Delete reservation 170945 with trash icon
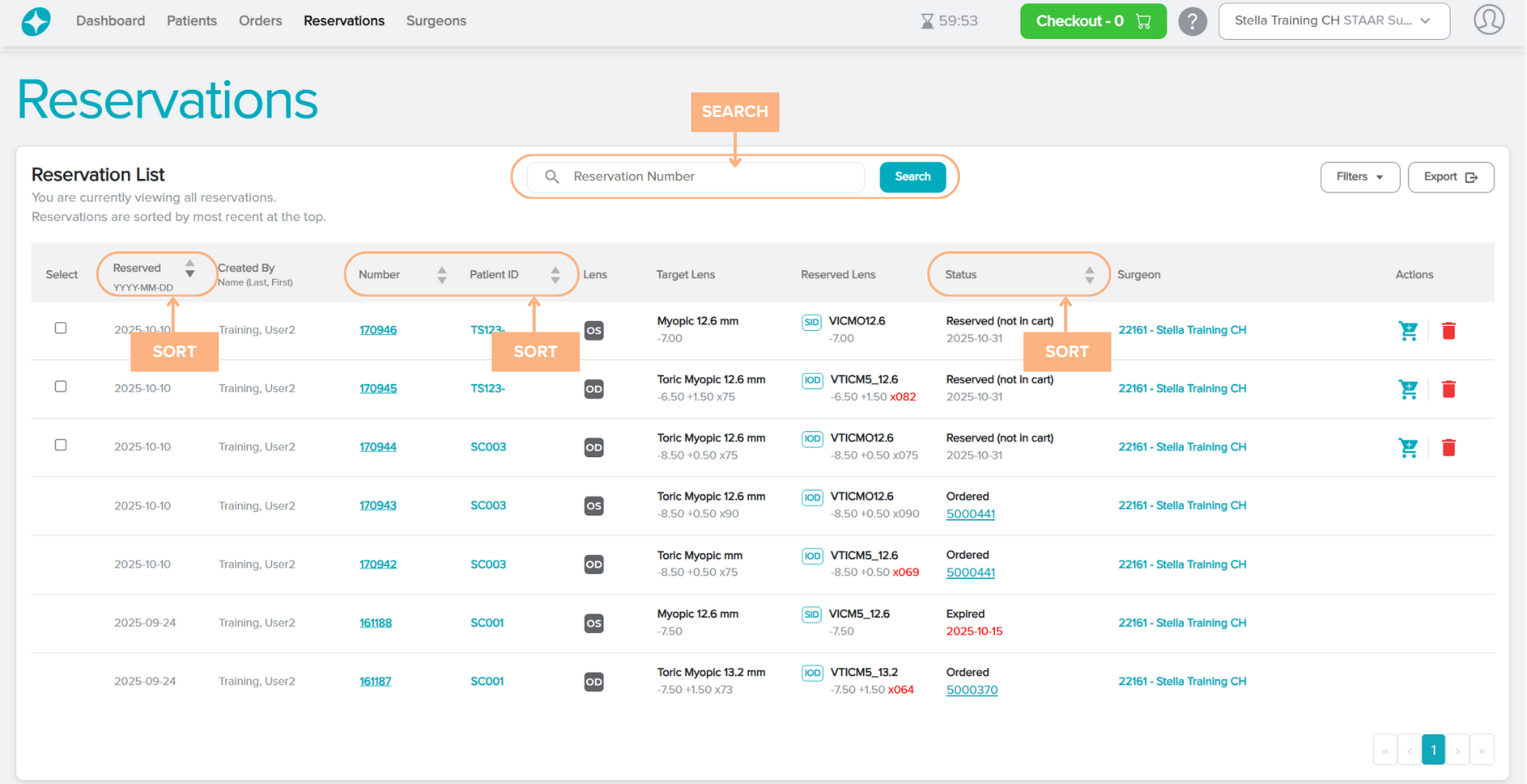 1448,389
